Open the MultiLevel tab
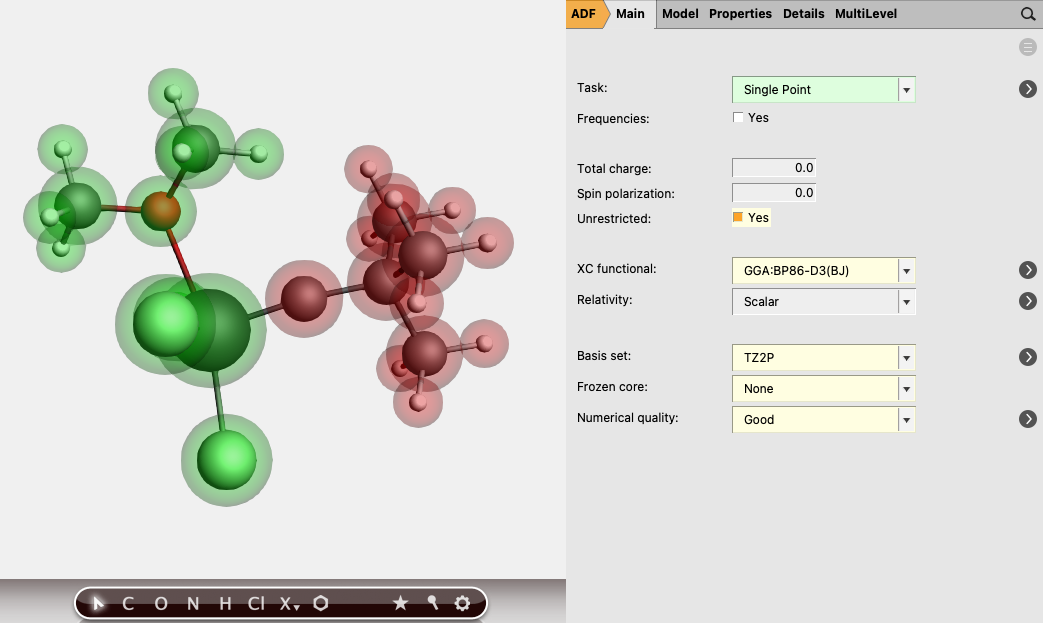 865,14
